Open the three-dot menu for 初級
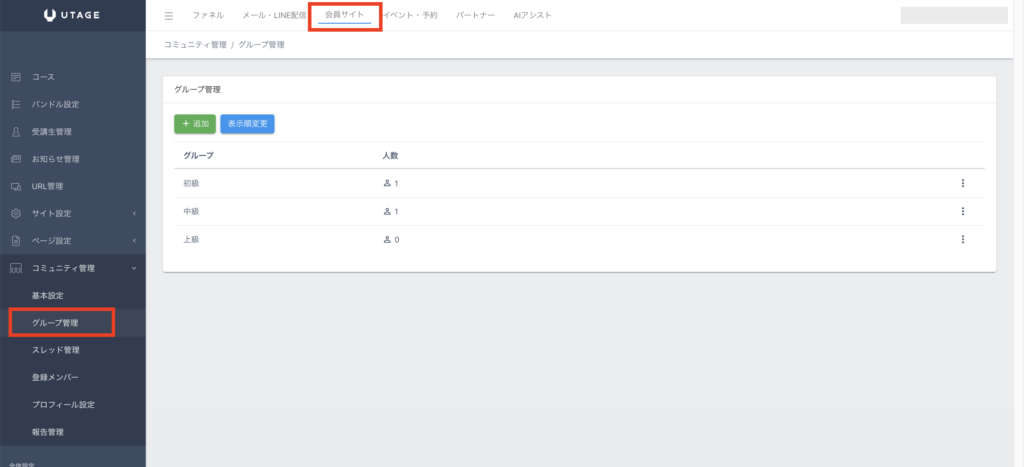 963,184
